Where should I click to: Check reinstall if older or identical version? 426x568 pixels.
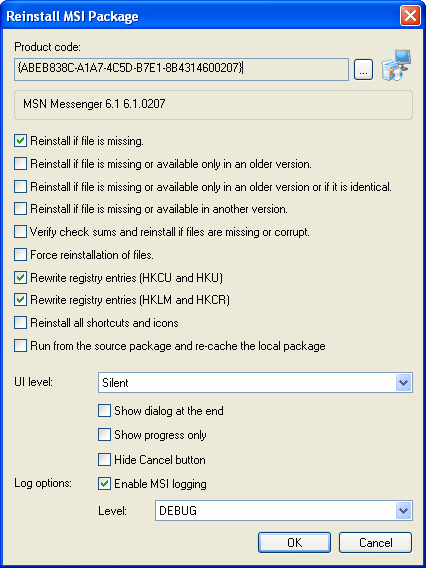click(21, 187)
